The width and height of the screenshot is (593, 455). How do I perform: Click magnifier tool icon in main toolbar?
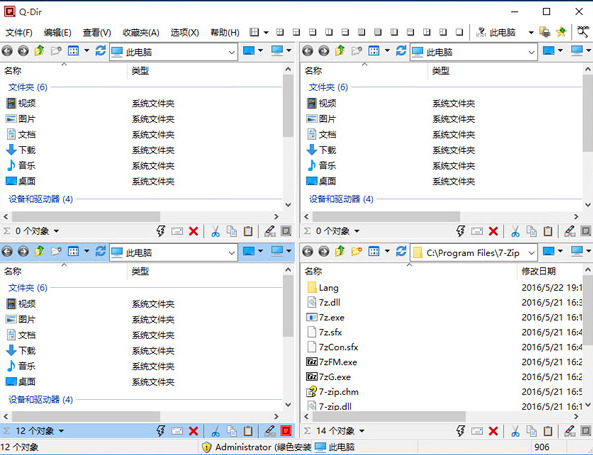tap(583, 32)
